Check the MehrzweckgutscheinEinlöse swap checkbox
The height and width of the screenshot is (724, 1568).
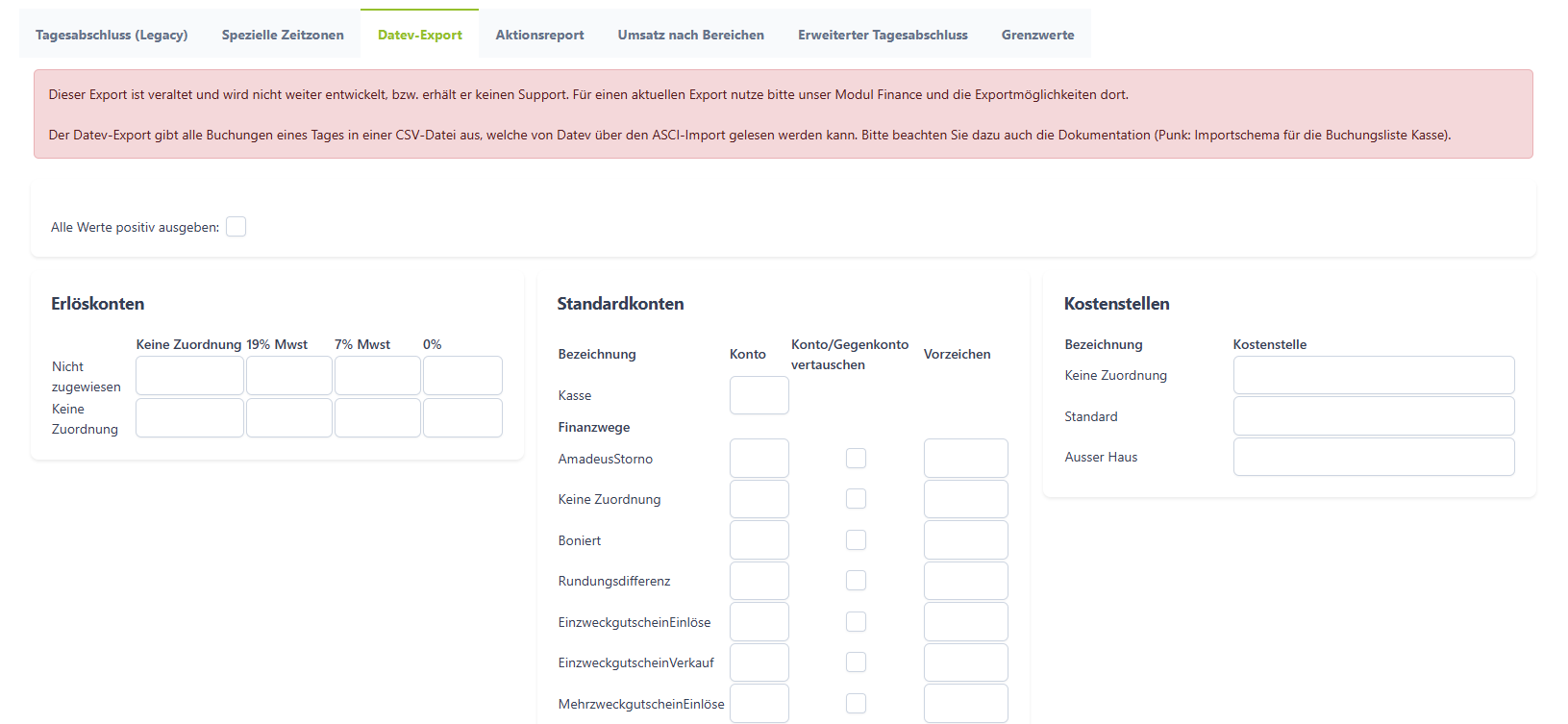tap(856, 704)
